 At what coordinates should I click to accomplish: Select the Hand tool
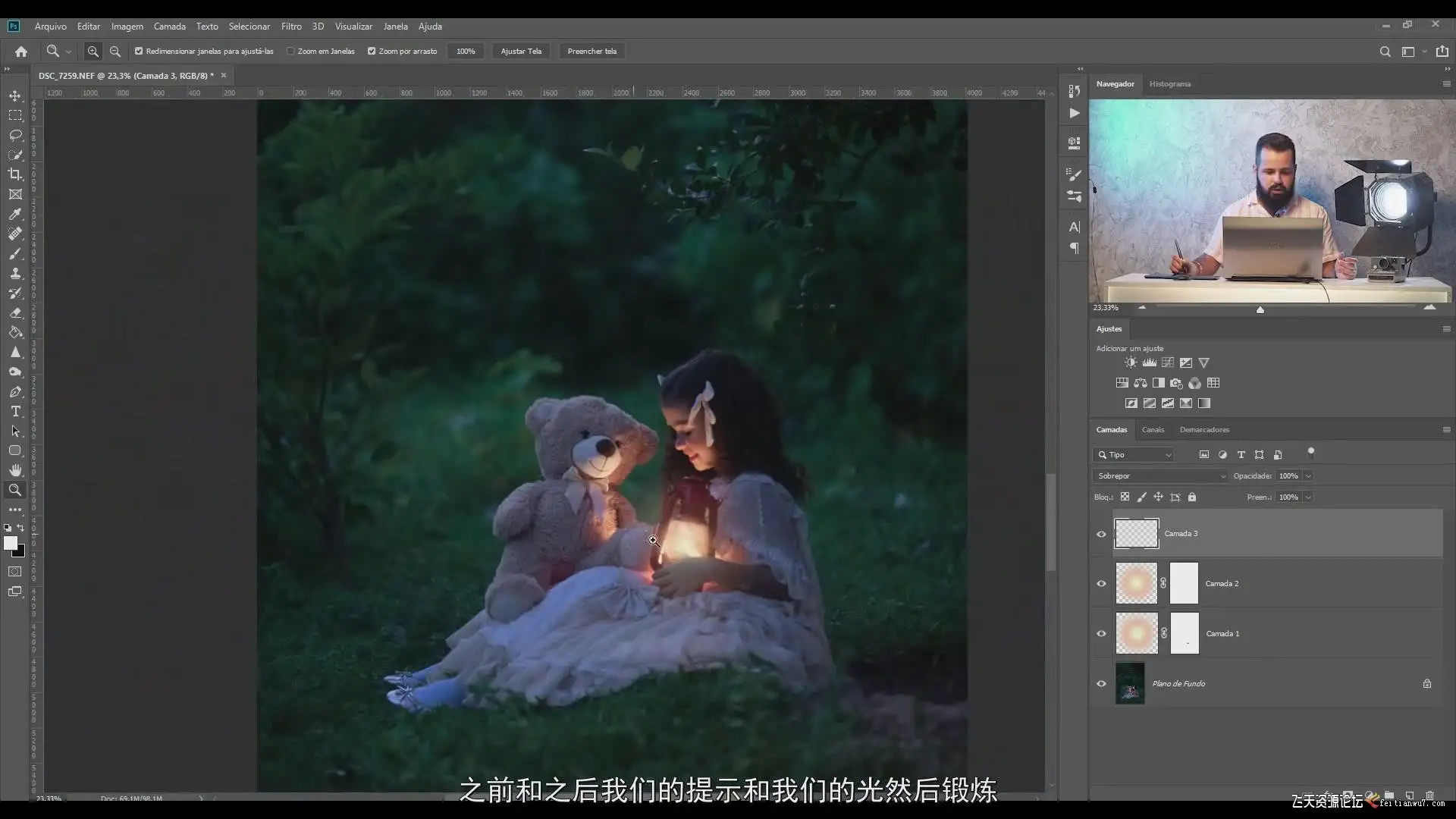tap(15, 470)
